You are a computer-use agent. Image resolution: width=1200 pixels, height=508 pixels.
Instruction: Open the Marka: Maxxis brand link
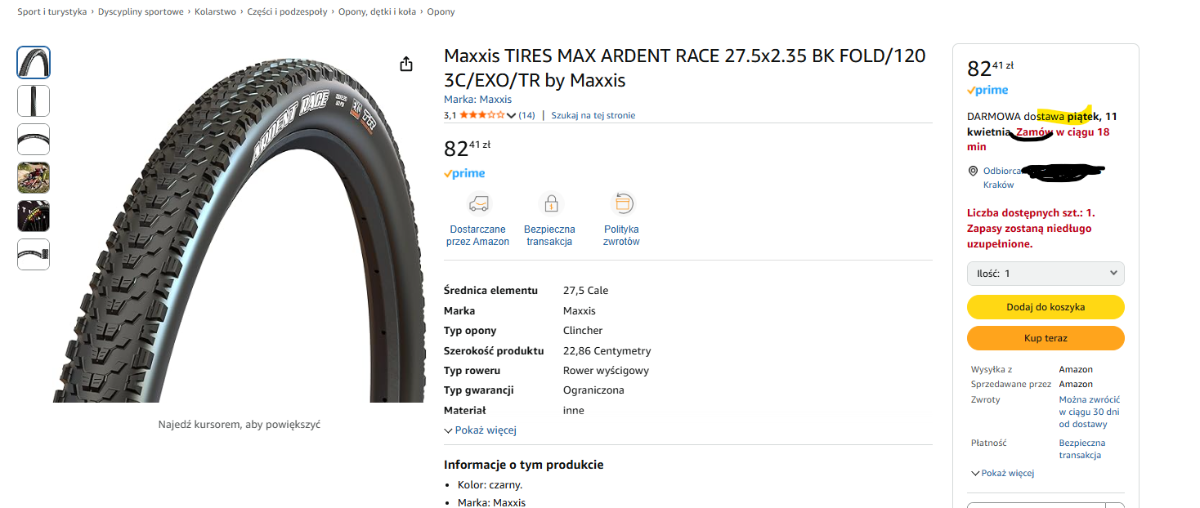point(477,99)
